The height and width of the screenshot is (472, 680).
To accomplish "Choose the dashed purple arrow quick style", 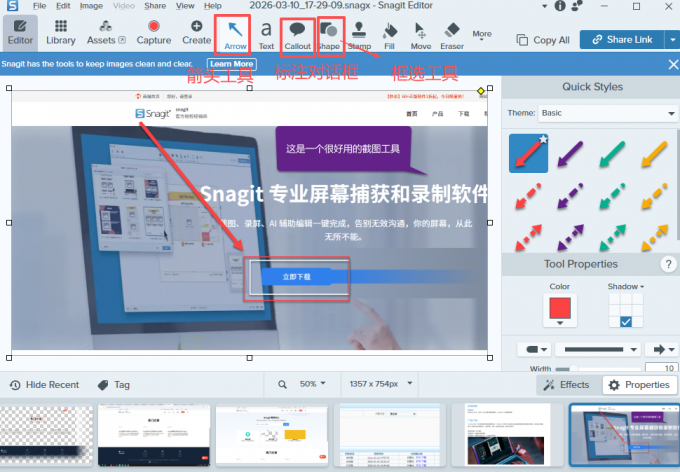I will pos(570,196).
